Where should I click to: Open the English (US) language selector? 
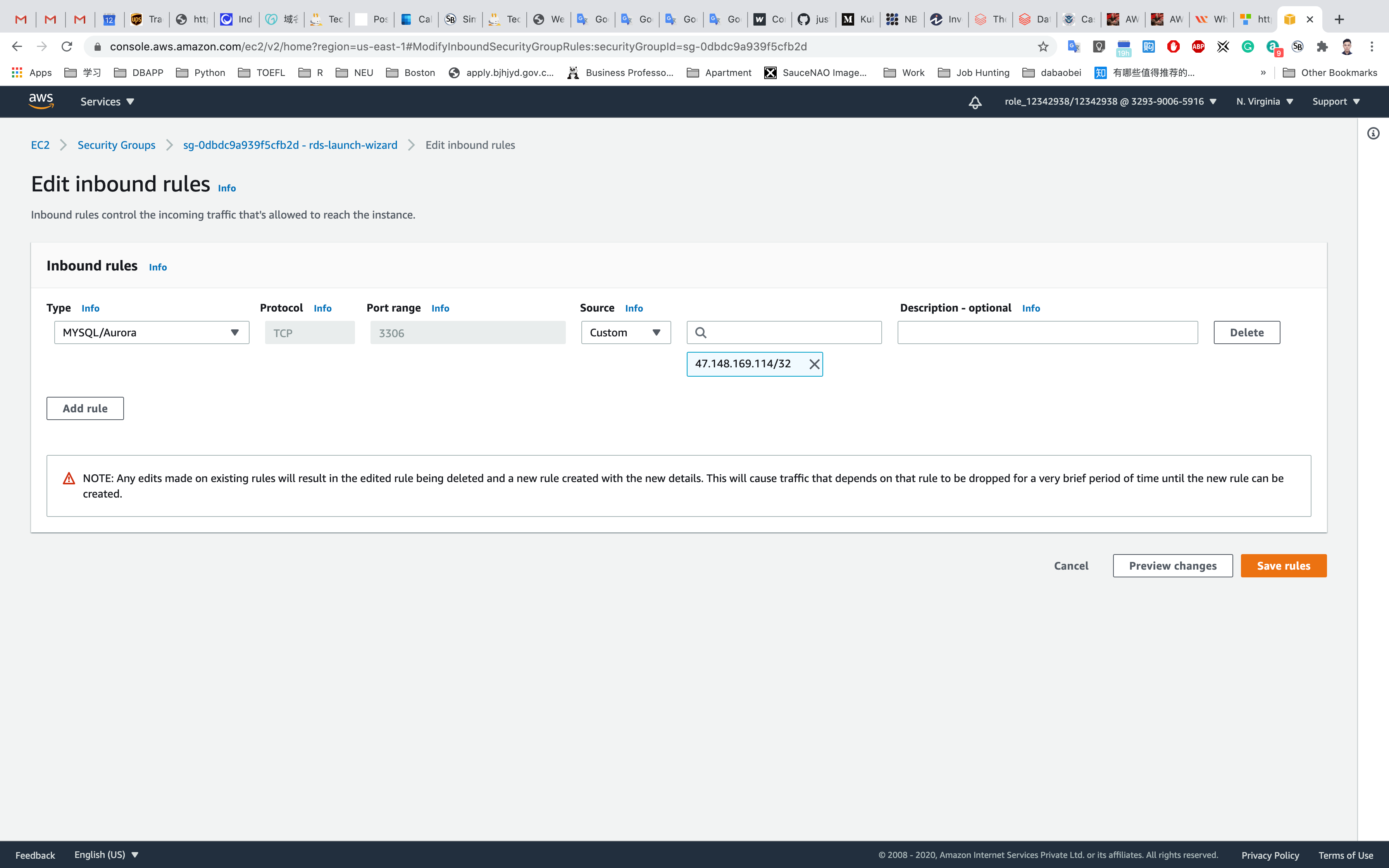pos(106,854)
